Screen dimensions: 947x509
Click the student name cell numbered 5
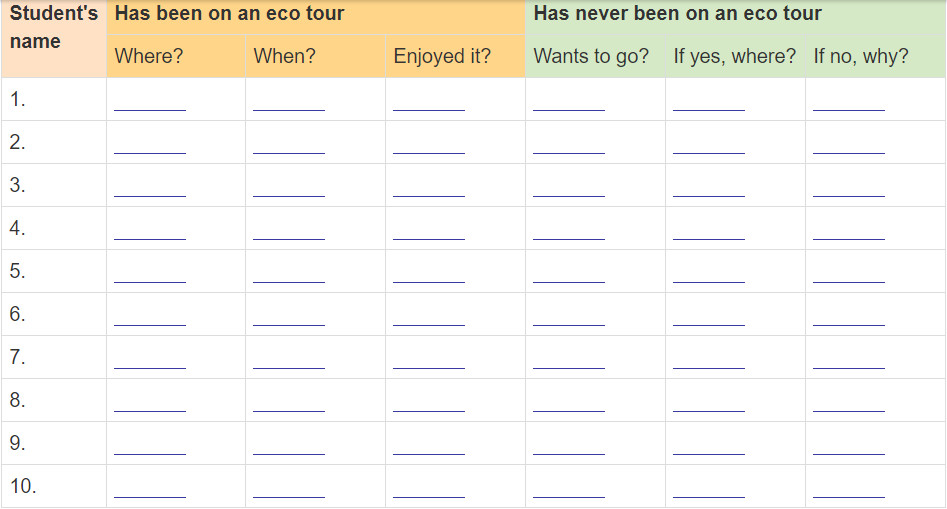pos(54,271)
